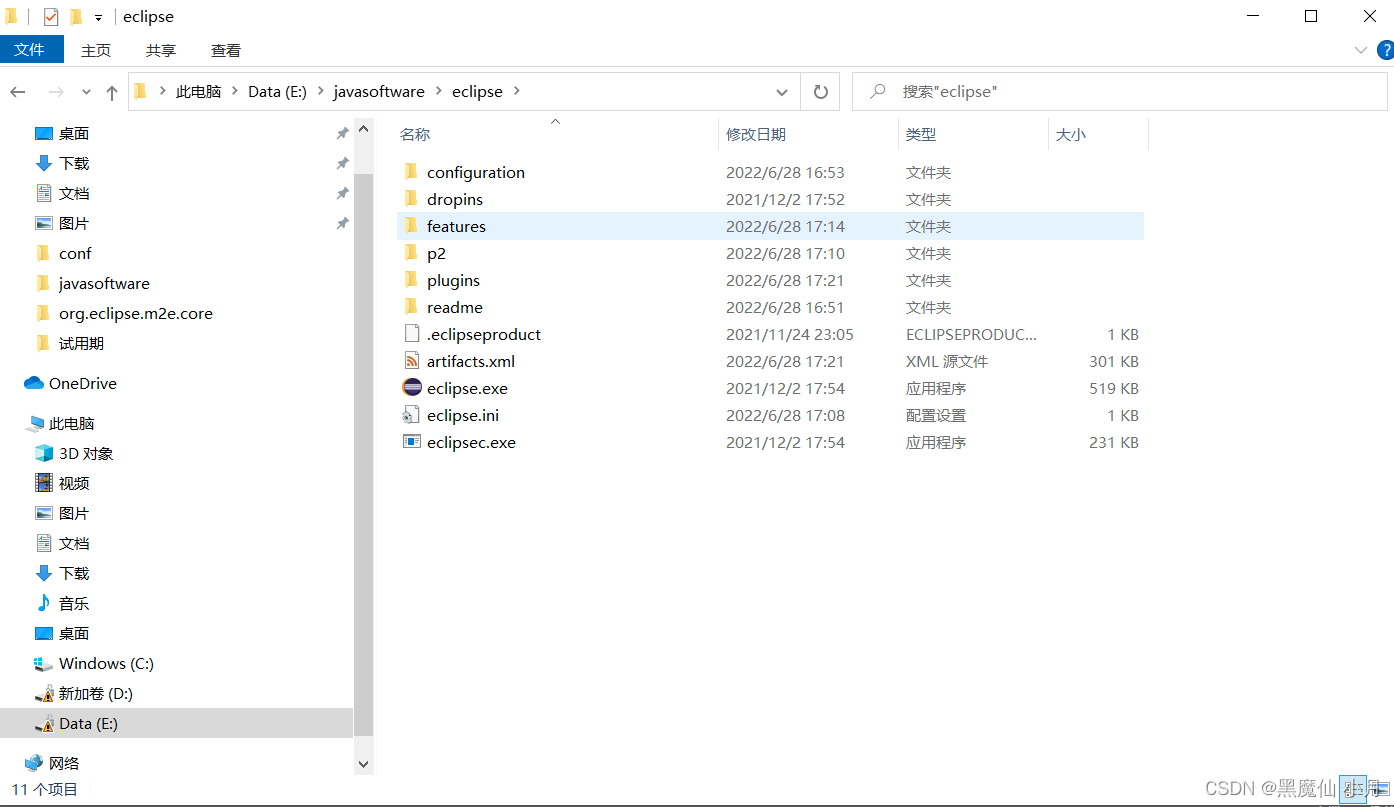The image size is (1394, 807).
Task: Sort by the 修改日期 column header
Action: coord(756,134)
